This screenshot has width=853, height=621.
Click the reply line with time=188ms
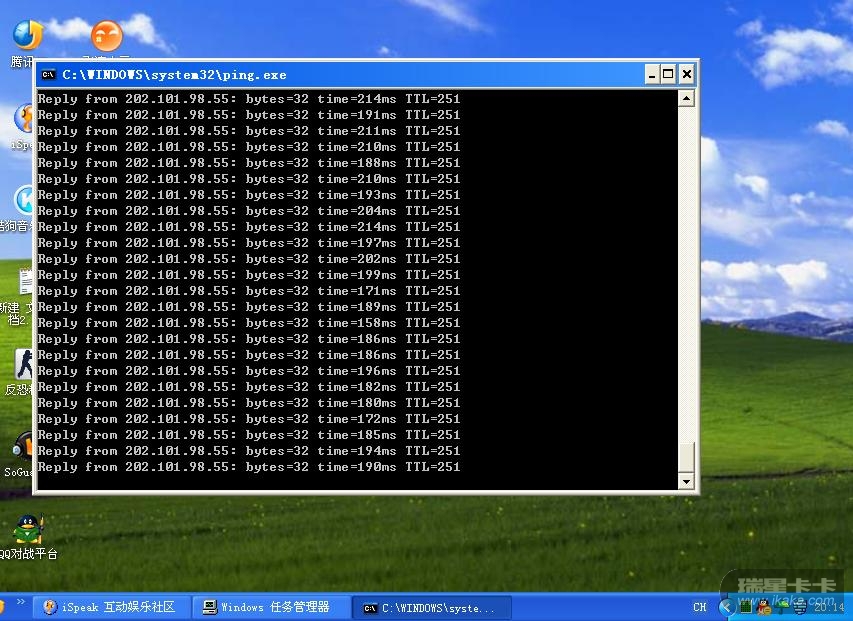(249, 163)
